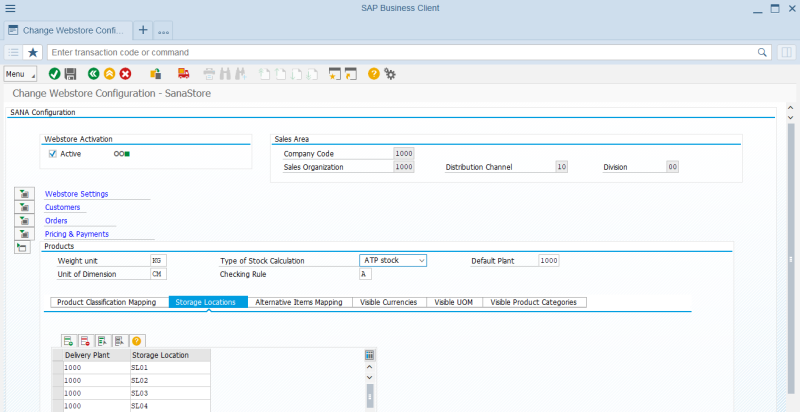Screen dimensions: 800x412
Task: Click the create shortcut window icon
Action: (x=351, y=74)
